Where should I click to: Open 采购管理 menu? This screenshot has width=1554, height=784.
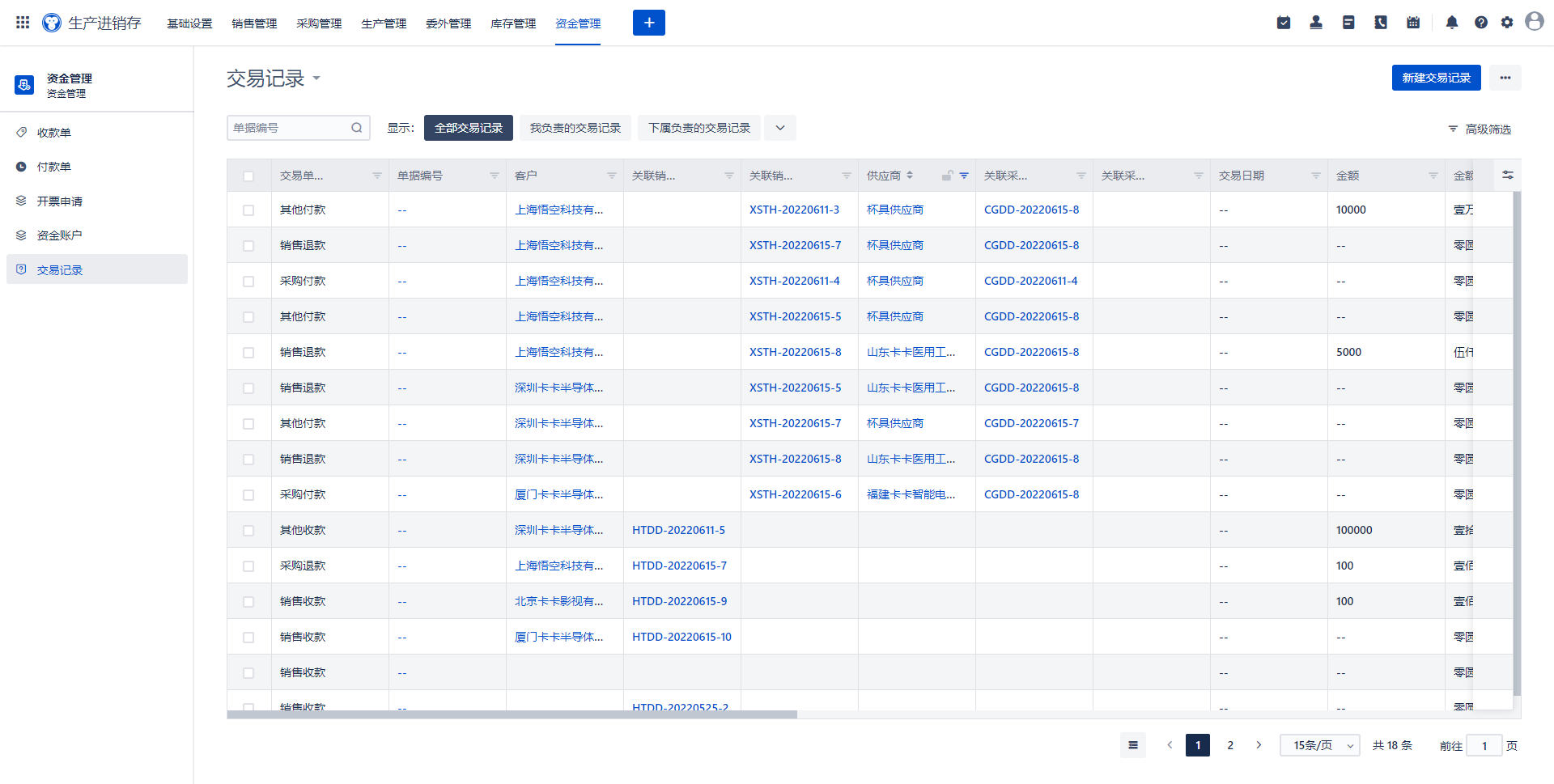[319, 23]
